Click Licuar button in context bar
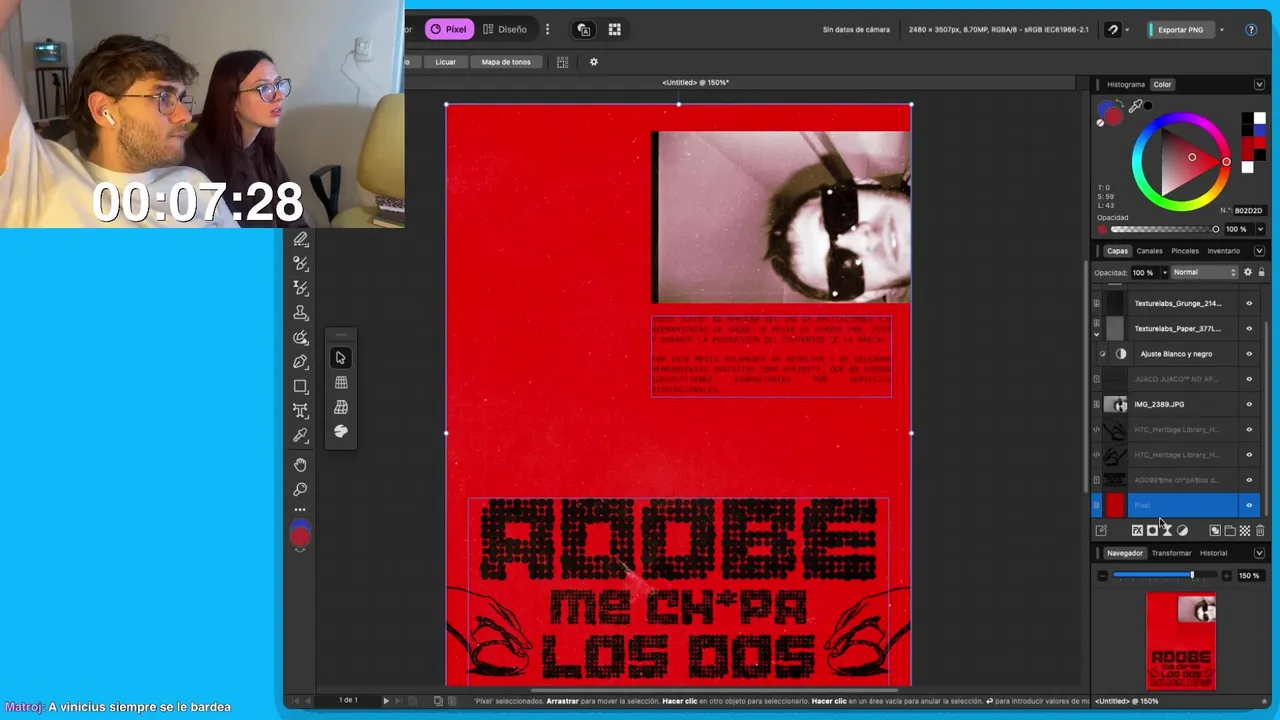Image resolution: width=1280 pixels, height=720 pixels. (445, 62)
